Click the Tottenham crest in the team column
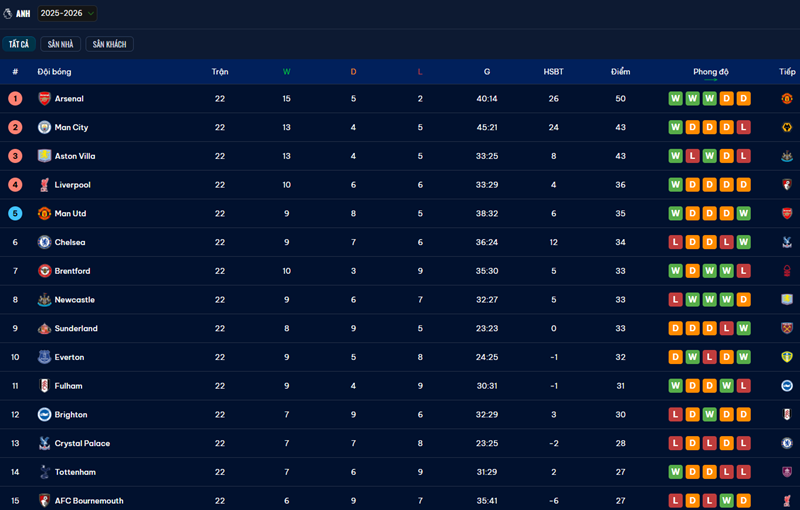The image size is (800, 510). 44,472
